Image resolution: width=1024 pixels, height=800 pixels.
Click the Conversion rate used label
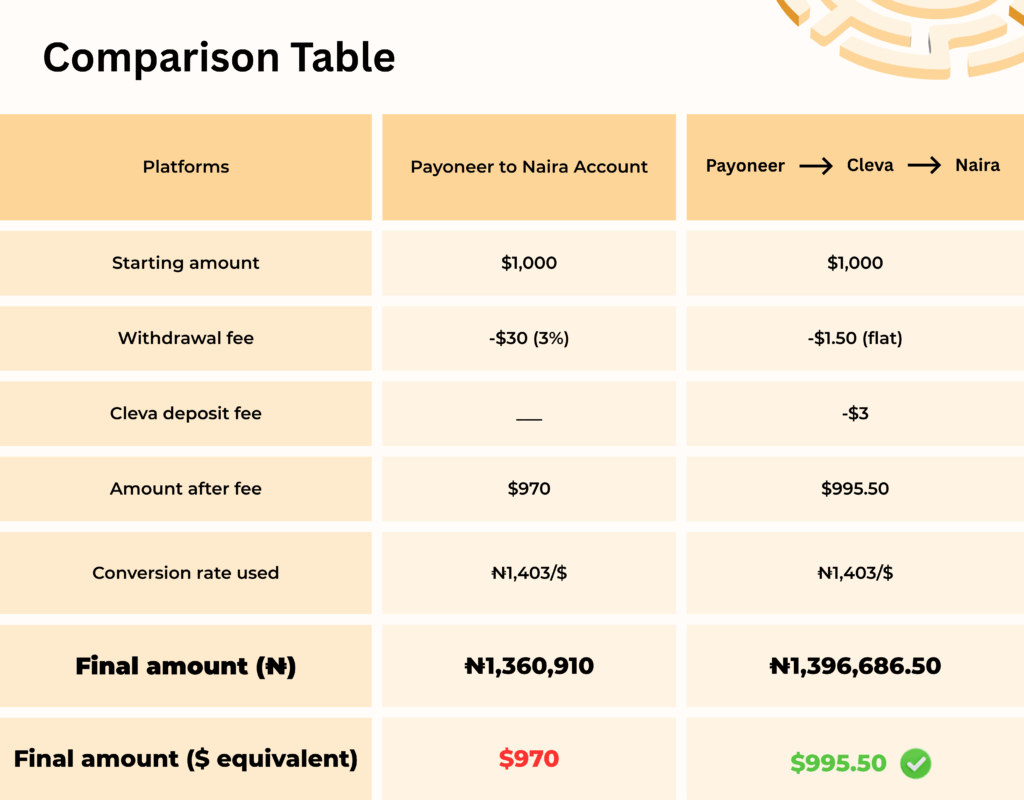(186, 573)
